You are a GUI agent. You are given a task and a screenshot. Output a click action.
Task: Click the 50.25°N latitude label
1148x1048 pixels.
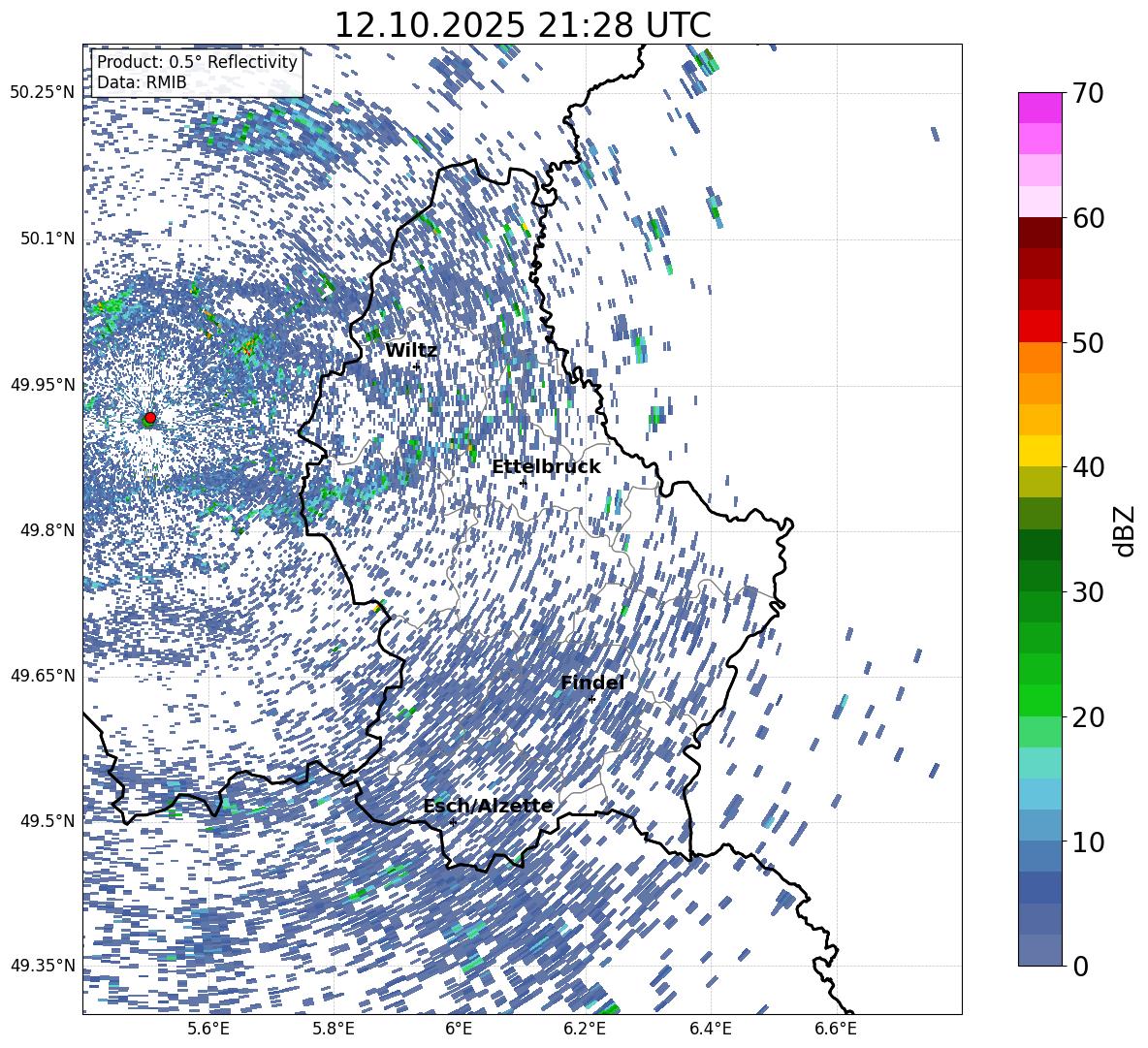pos(43,92)
